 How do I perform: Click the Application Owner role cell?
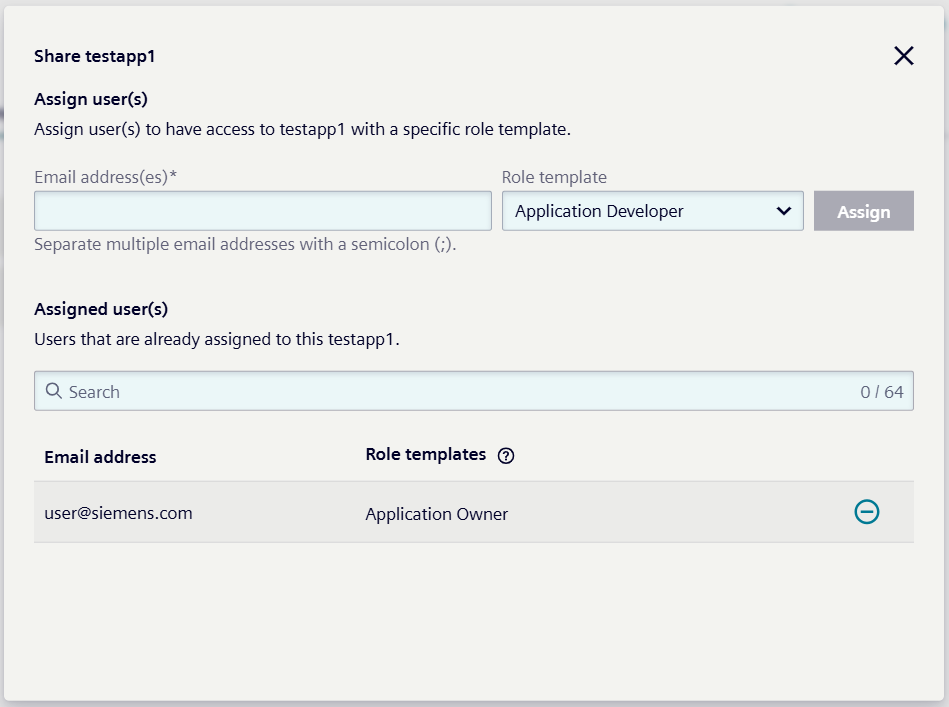tap(436, 514)
